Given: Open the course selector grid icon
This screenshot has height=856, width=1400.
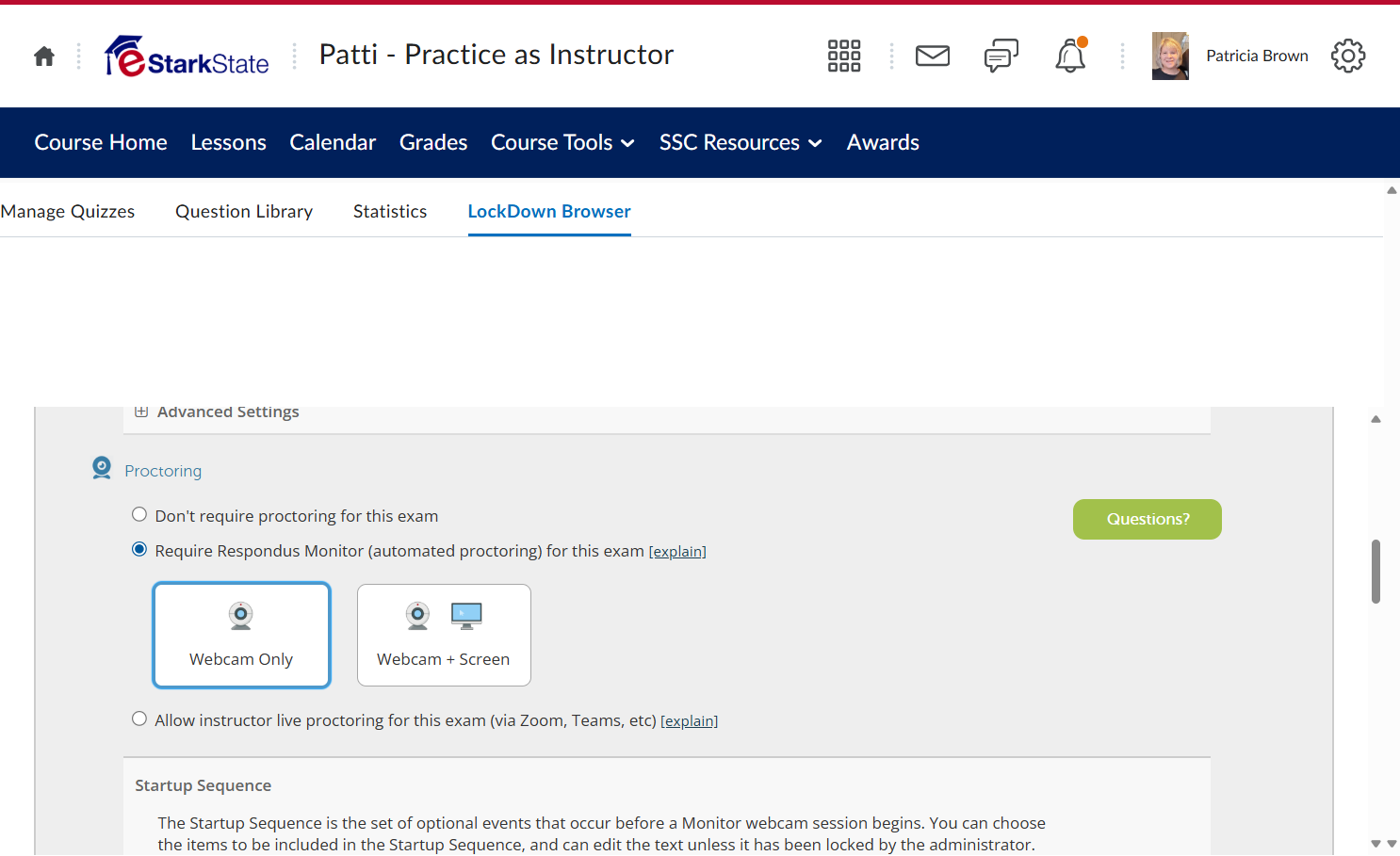Looking at the screenshot, I should point(844,57).
